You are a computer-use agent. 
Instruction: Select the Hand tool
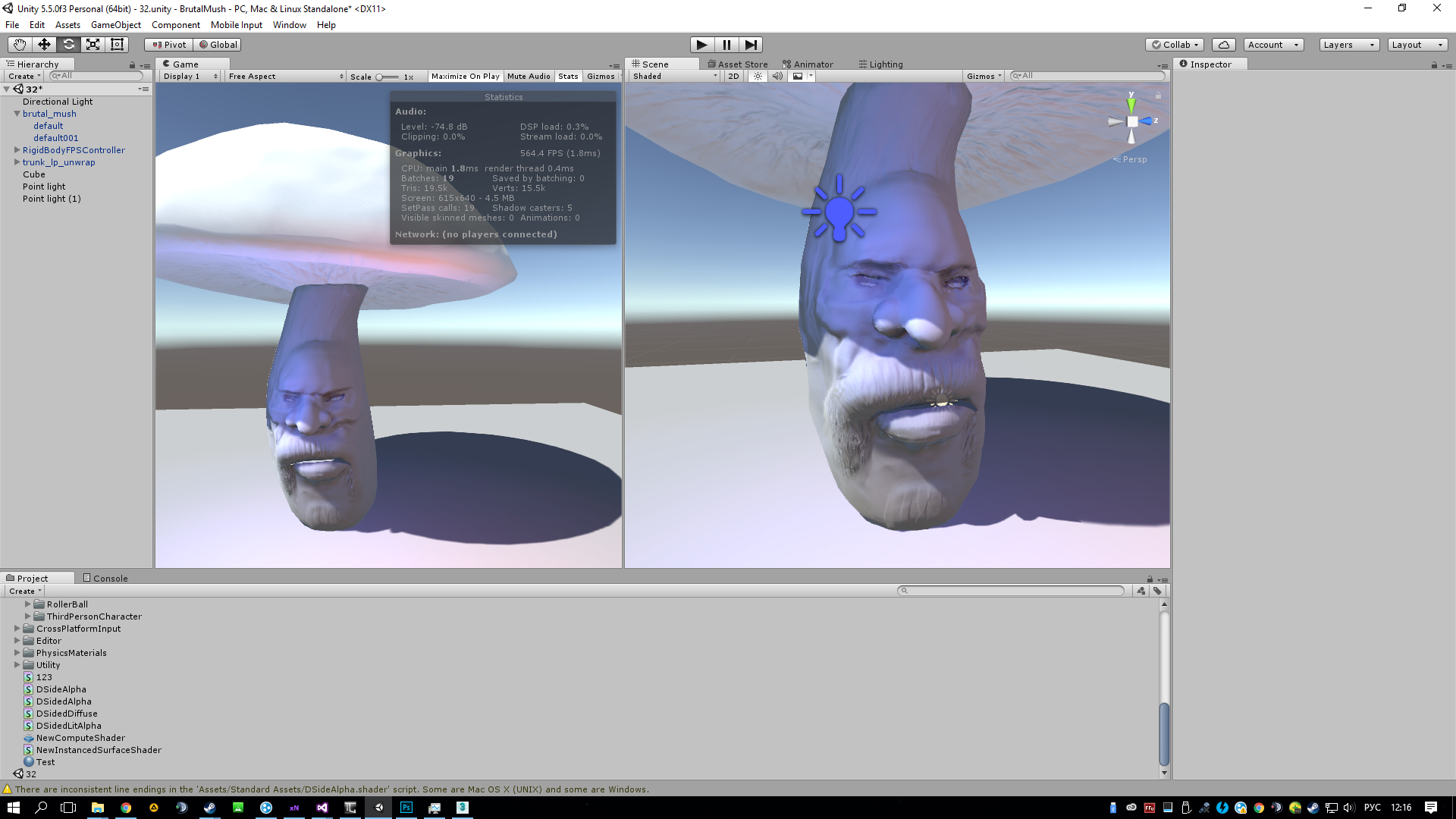[x=20, y=45]
